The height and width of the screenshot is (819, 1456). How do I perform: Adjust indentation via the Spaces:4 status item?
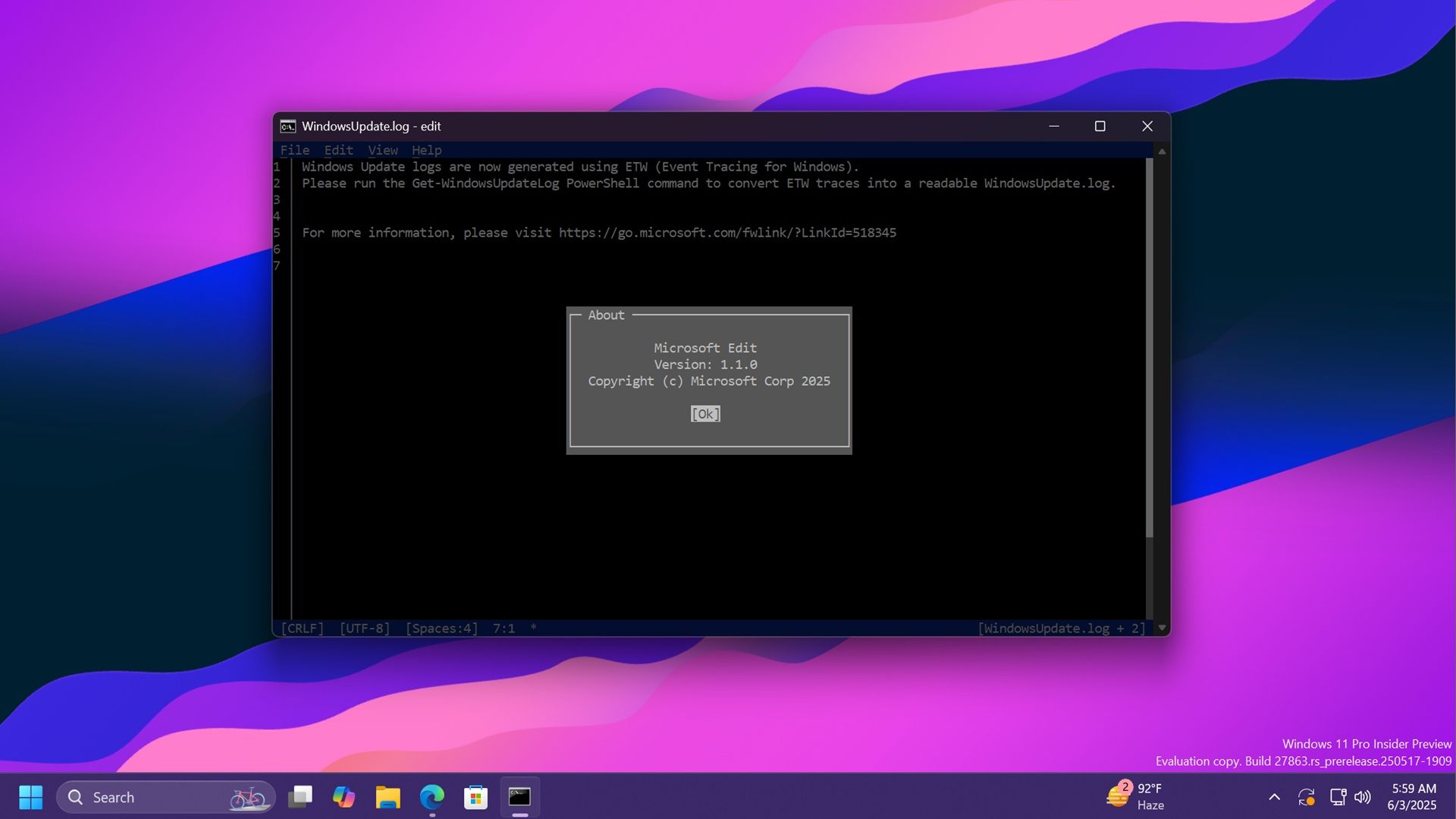point(441,628)
